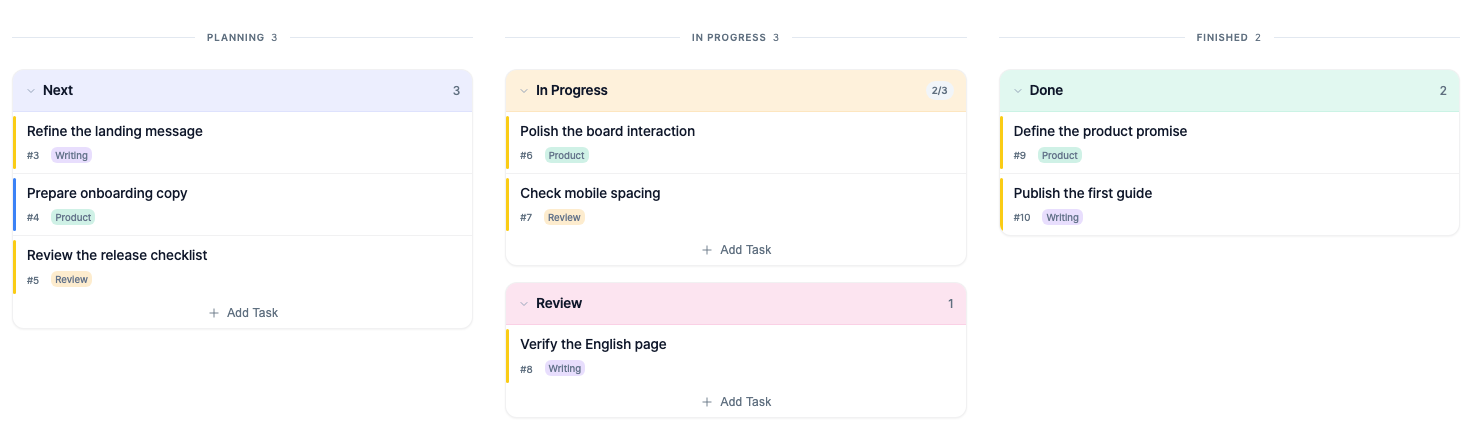Viewport: 1472px width, 430px height.
Task: Open the Review the release checklist card
Action: [x=243, y=266]
